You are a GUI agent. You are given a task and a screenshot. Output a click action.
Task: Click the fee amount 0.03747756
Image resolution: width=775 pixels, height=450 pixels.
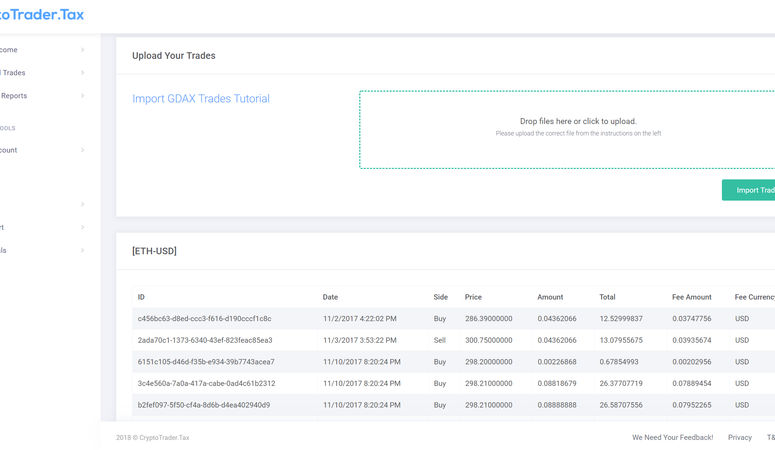[x=691, y=318]
